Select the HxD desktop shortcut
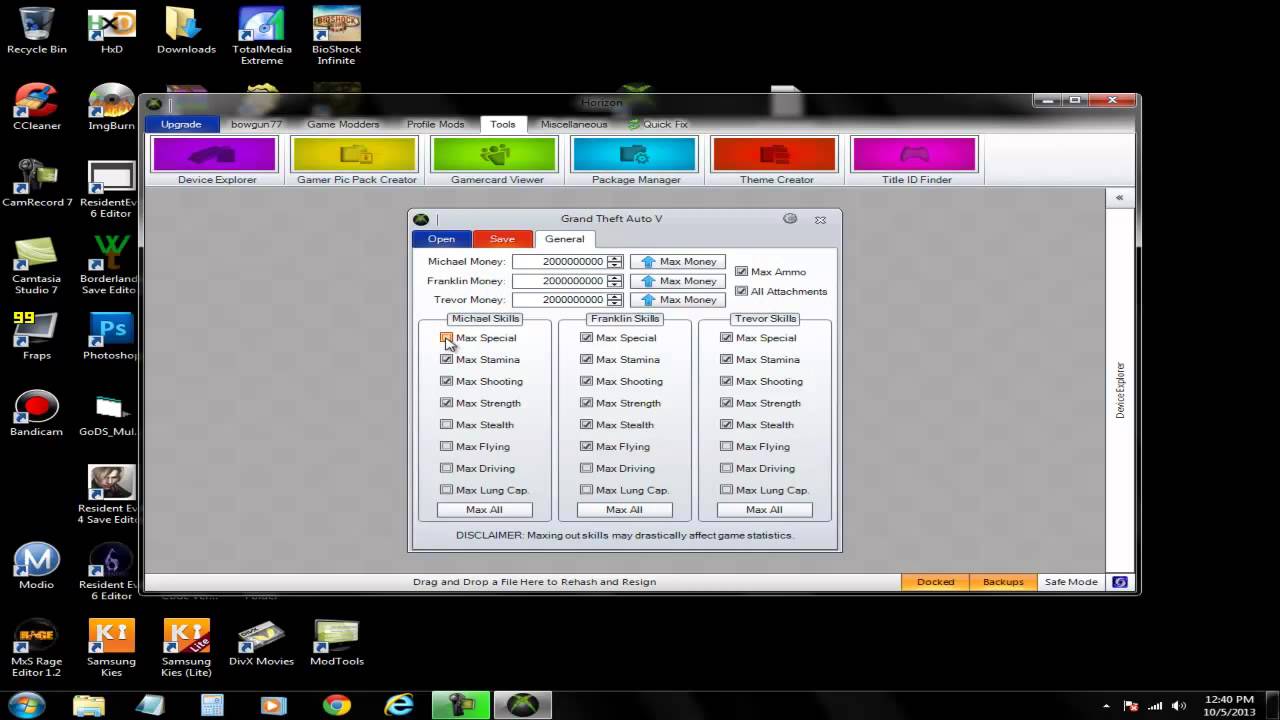This screenshot has width=1280, height=720. 112,30
